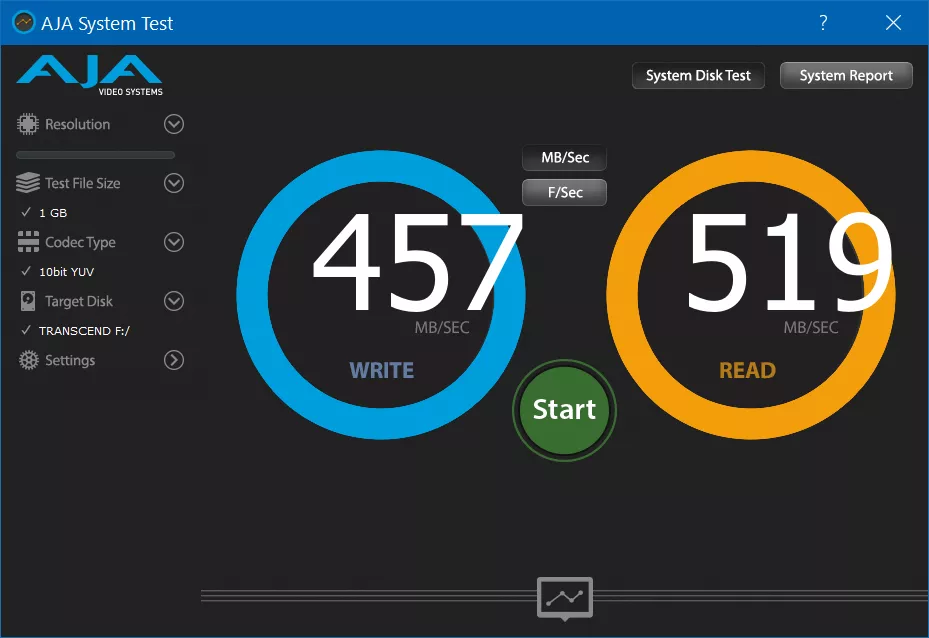The width and height of the screenshot is (929, 638).
Task: Click the Codec Type film icon
Action: 28,242
